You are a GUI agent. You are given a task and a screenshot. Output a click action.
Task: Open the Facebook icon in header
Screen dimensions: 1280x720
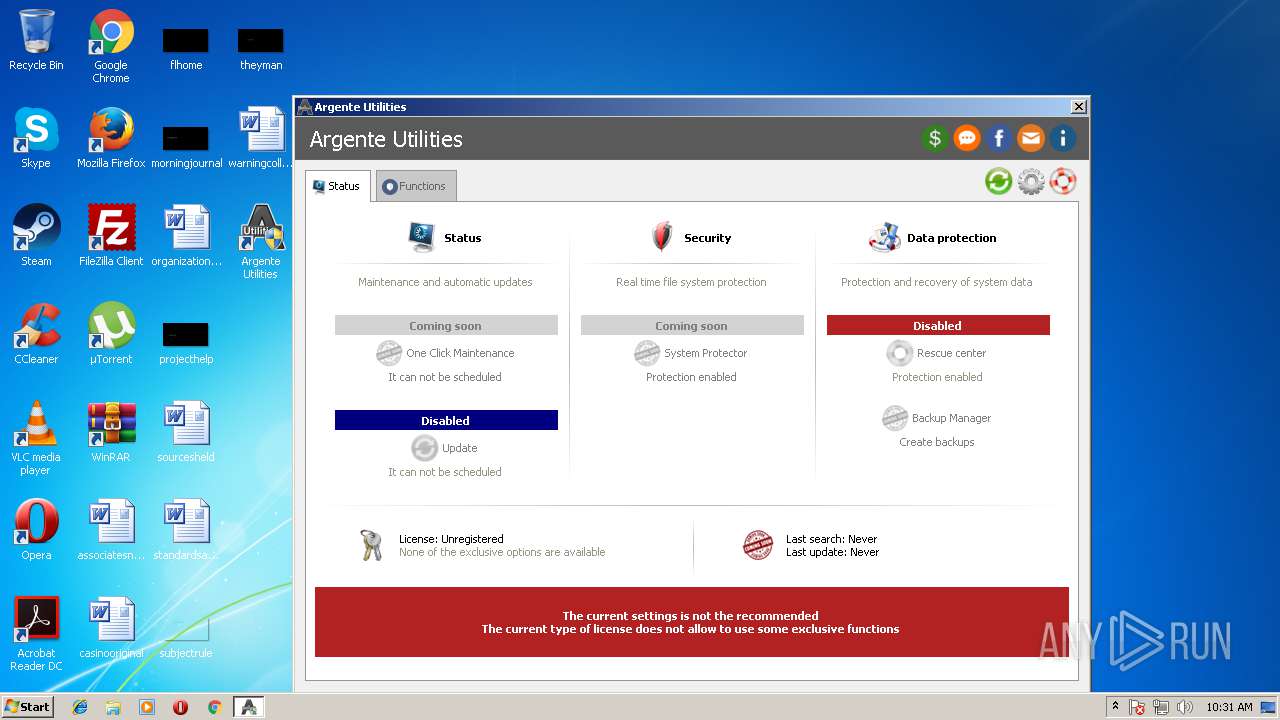click(999, 138)
